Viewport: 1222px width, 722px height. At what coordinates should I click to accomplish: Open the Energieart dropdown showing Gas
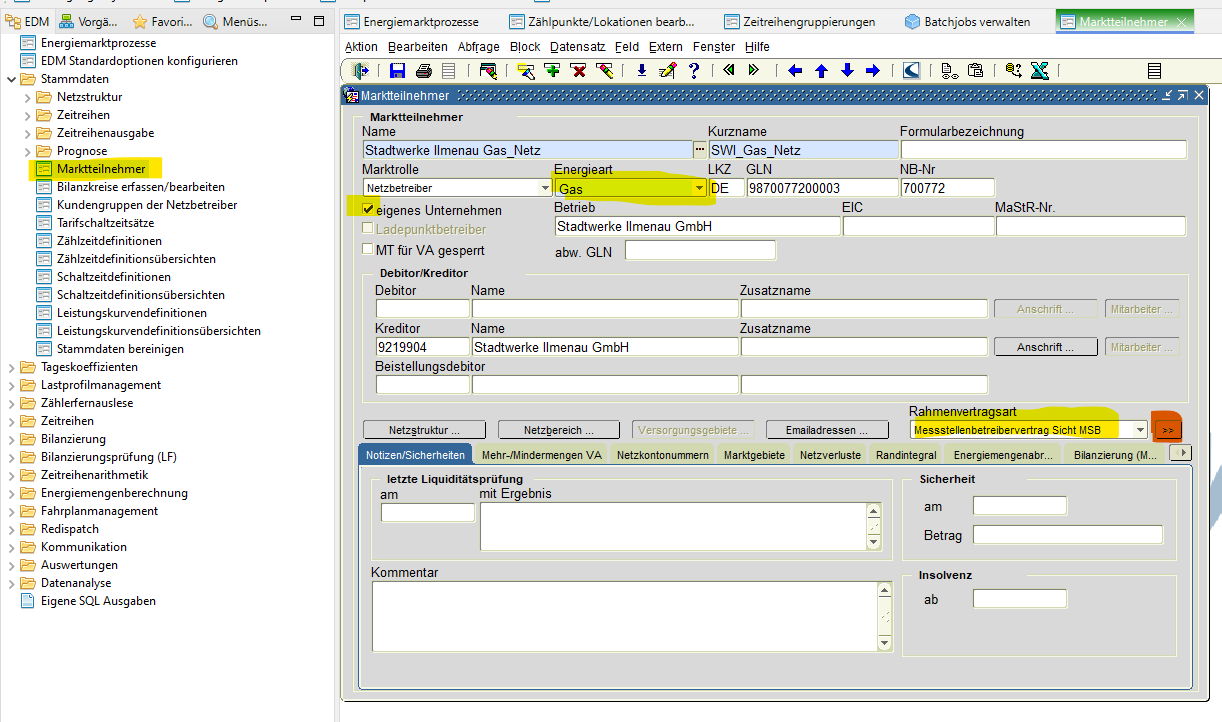tap(698, 188)
